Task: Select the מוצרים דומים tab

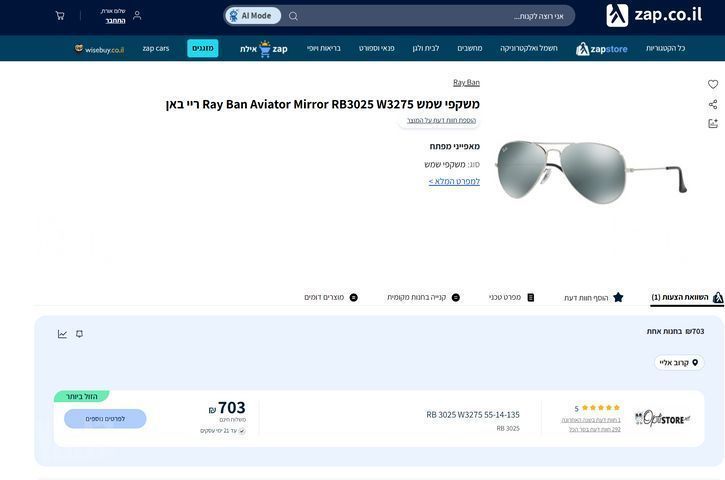Action: coord(331,297)
